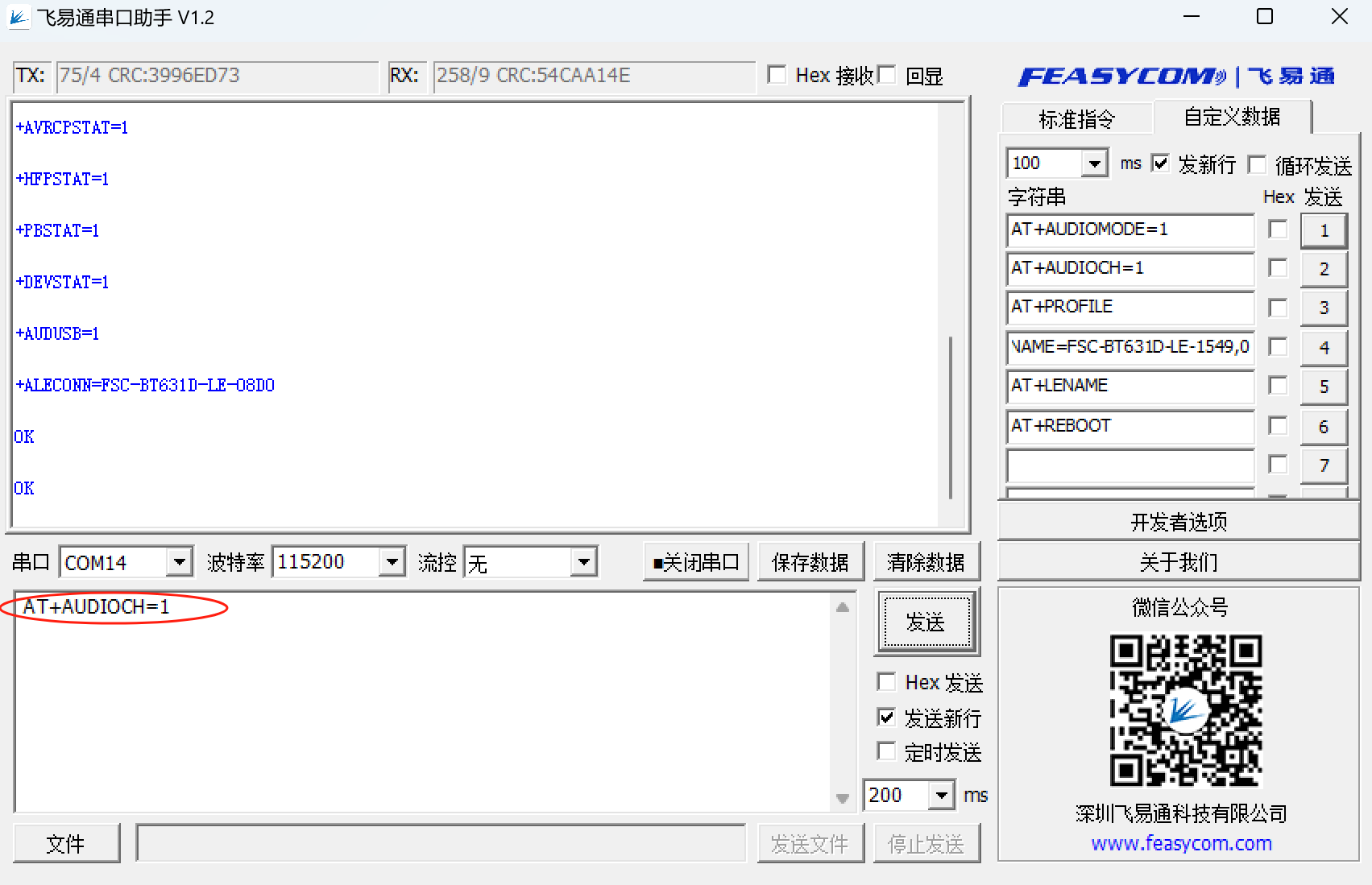Open the COM14 serial port dropdown

179,561
